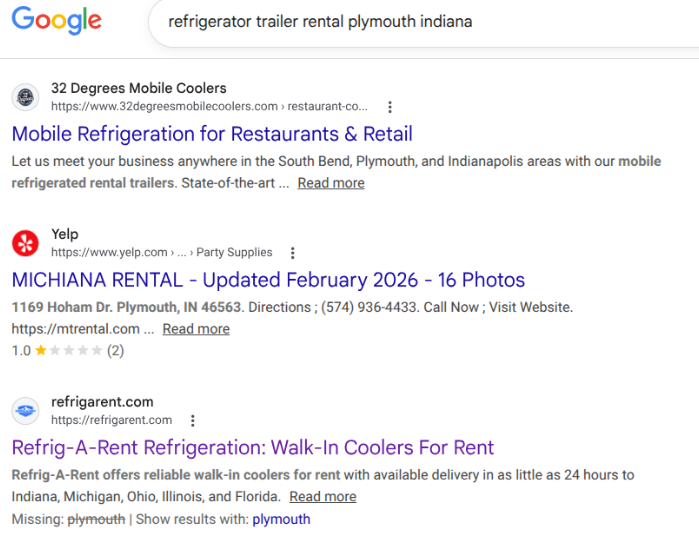Image resolution: width=699 pixels, height=549 pixels.
Task: Click the (2) review count next to the stars
Action: tap(115, 351)
